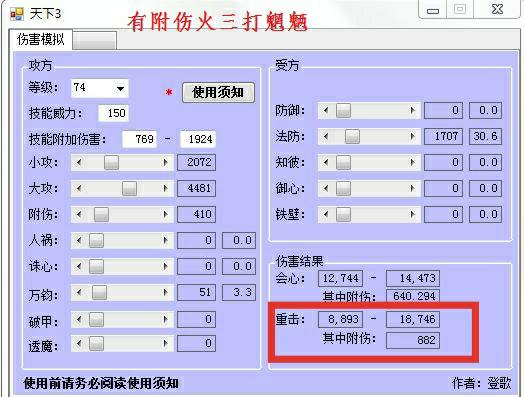Click the 万钧 value box 51
This screenshot has height=397, width=524.
196,292
